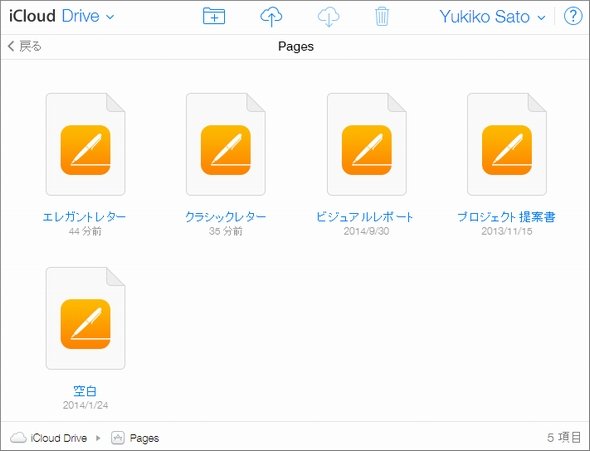The width and height of the screenshot is (590, 451).
Task: Click the '2014/1/24' date text
Action: point(85,405)
